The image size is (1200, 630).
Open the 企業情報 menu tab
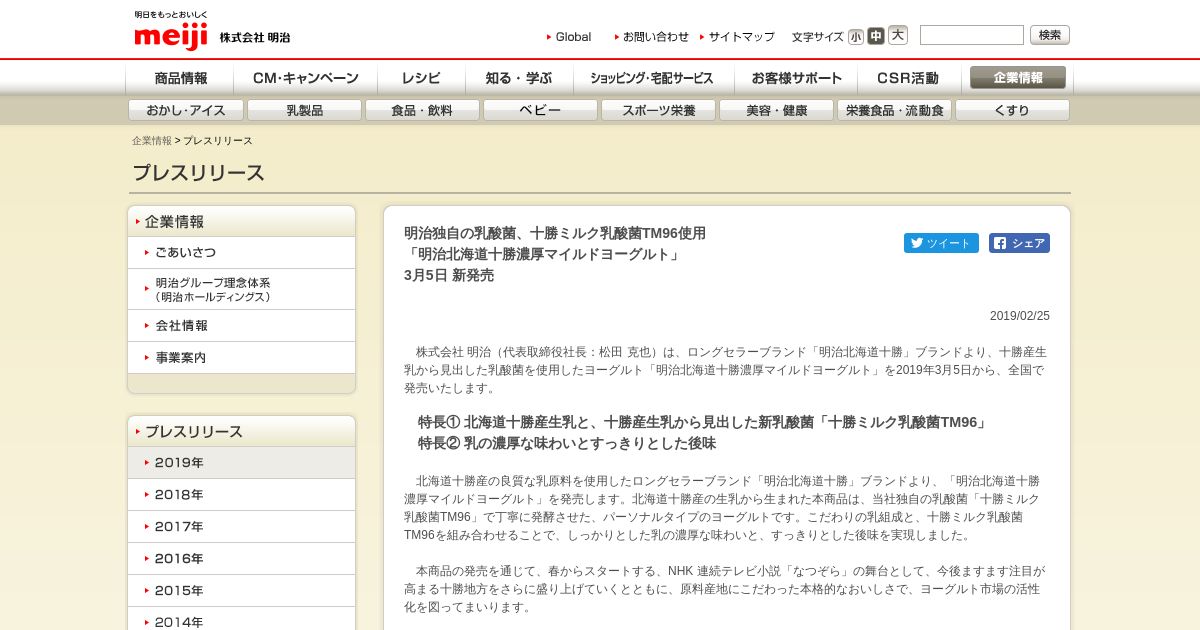coord(1018,78)
